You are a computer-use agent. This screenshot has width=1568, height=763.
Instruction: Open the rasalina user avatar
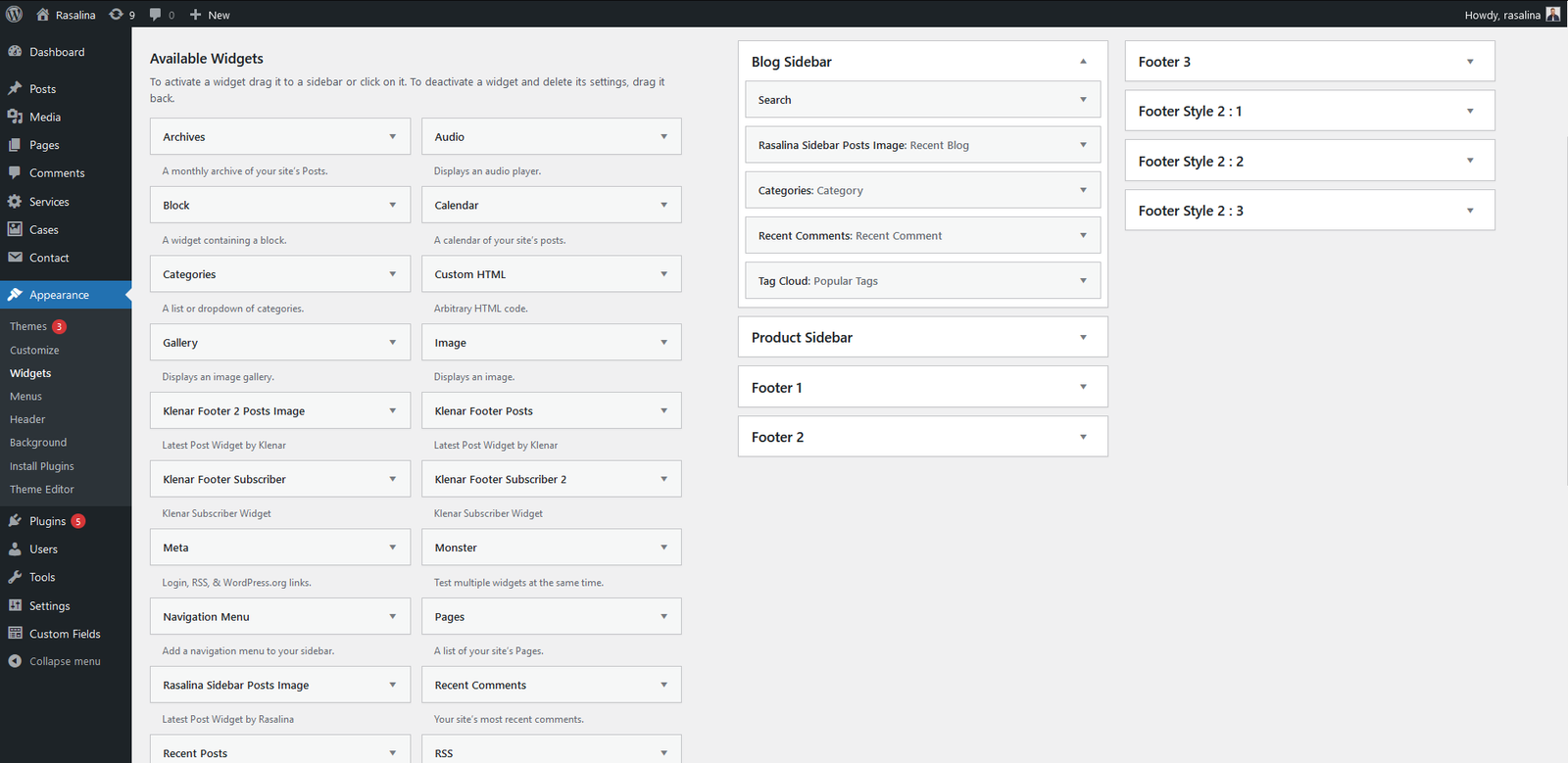point(1553,14)
